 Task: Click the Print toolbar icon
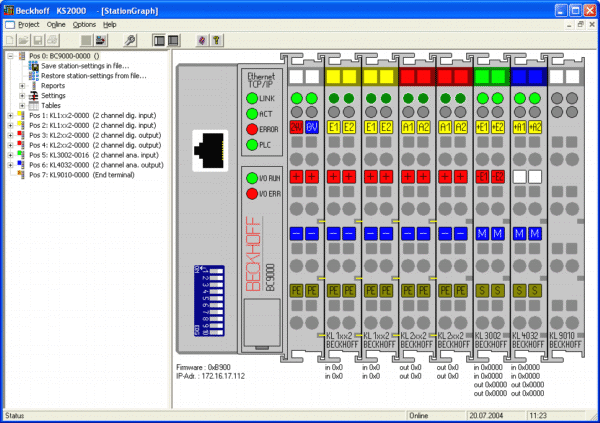tap(52, 40)
